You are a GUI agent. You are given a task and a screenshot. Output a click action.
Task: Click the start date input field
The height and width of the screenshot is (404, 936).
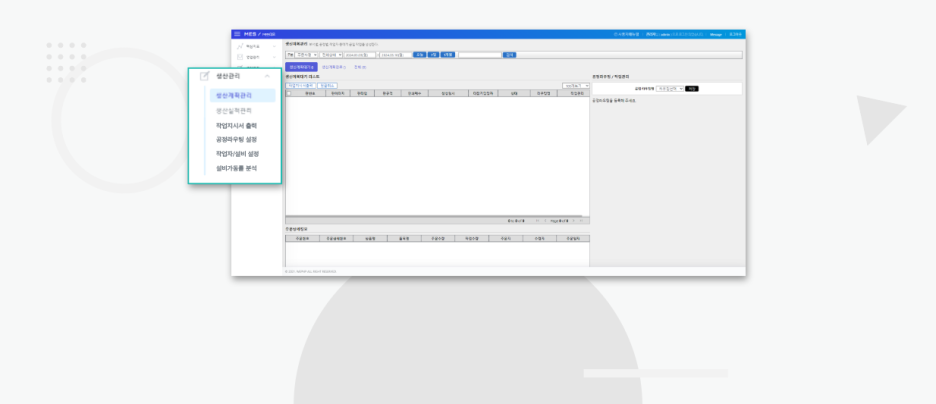coord(360,55)
